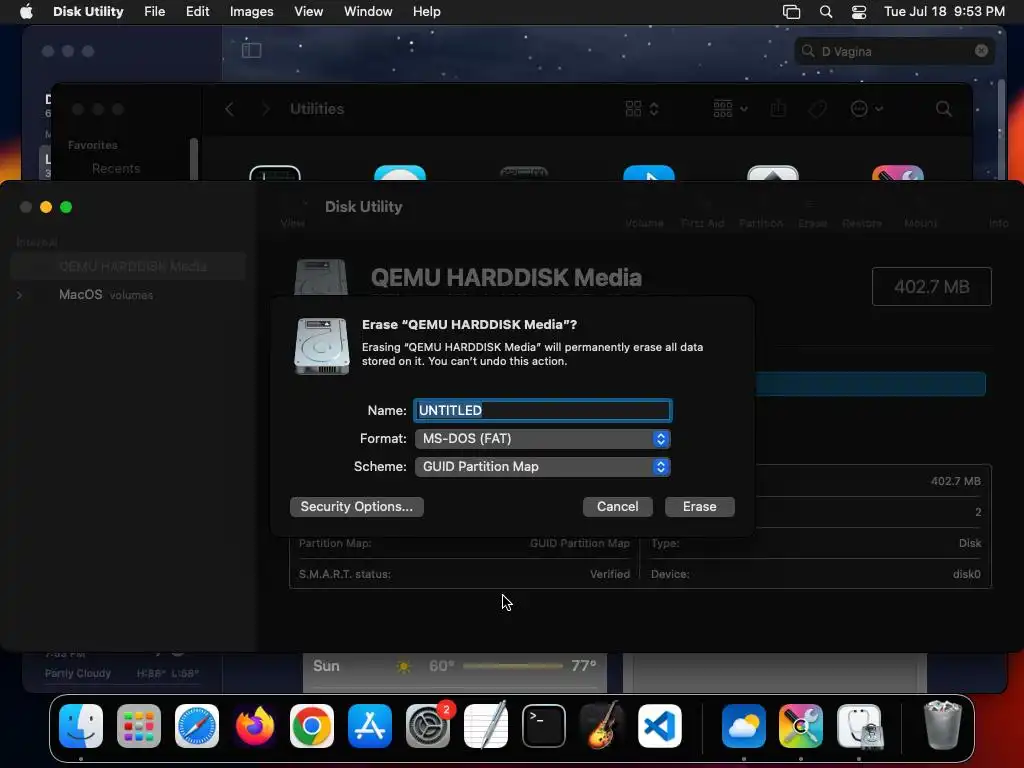1024x768 pixels.
Task: Launch Safari from the Dock
Action: click(x=197, y=726)
